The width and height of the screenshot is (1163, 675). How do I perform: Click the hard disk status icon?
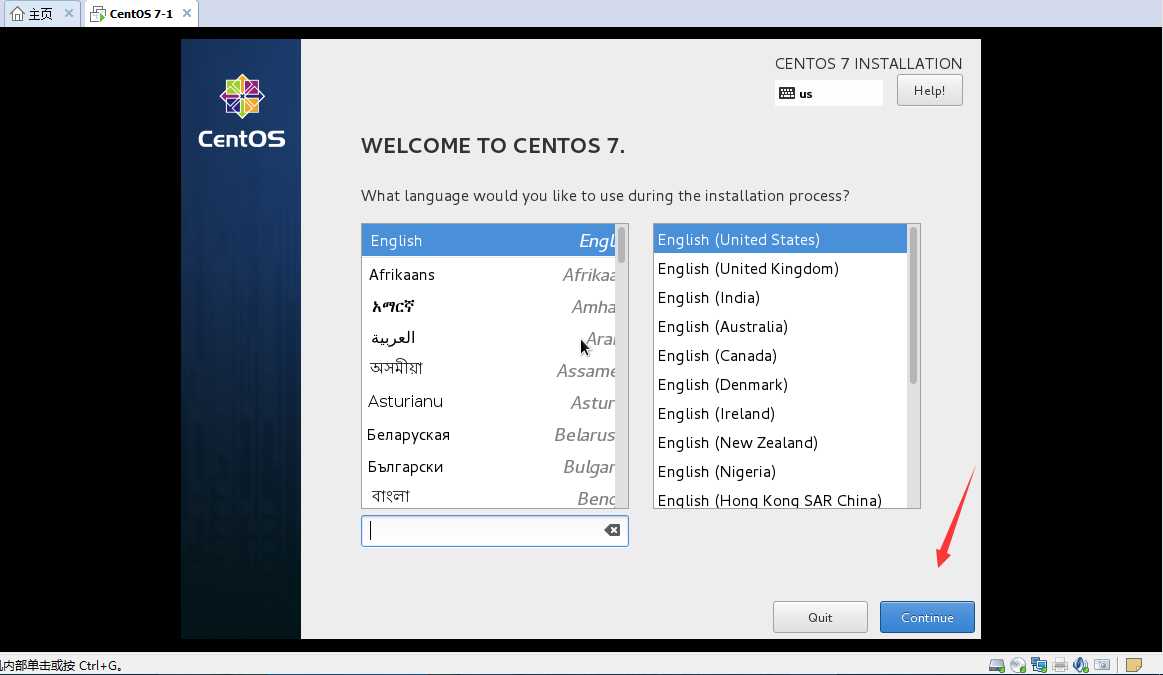point(997,665)
